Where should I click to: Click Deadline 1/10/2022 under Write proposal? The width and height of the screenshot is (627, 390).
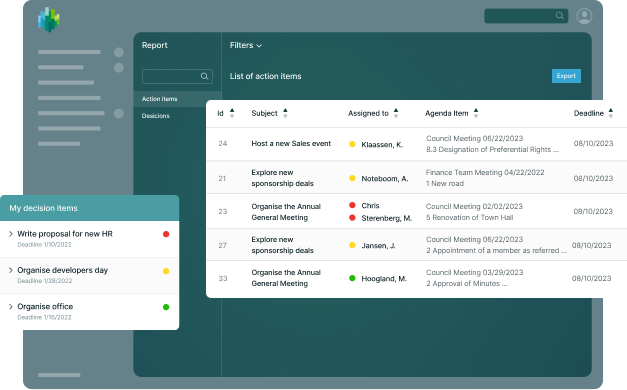(44, 244)
